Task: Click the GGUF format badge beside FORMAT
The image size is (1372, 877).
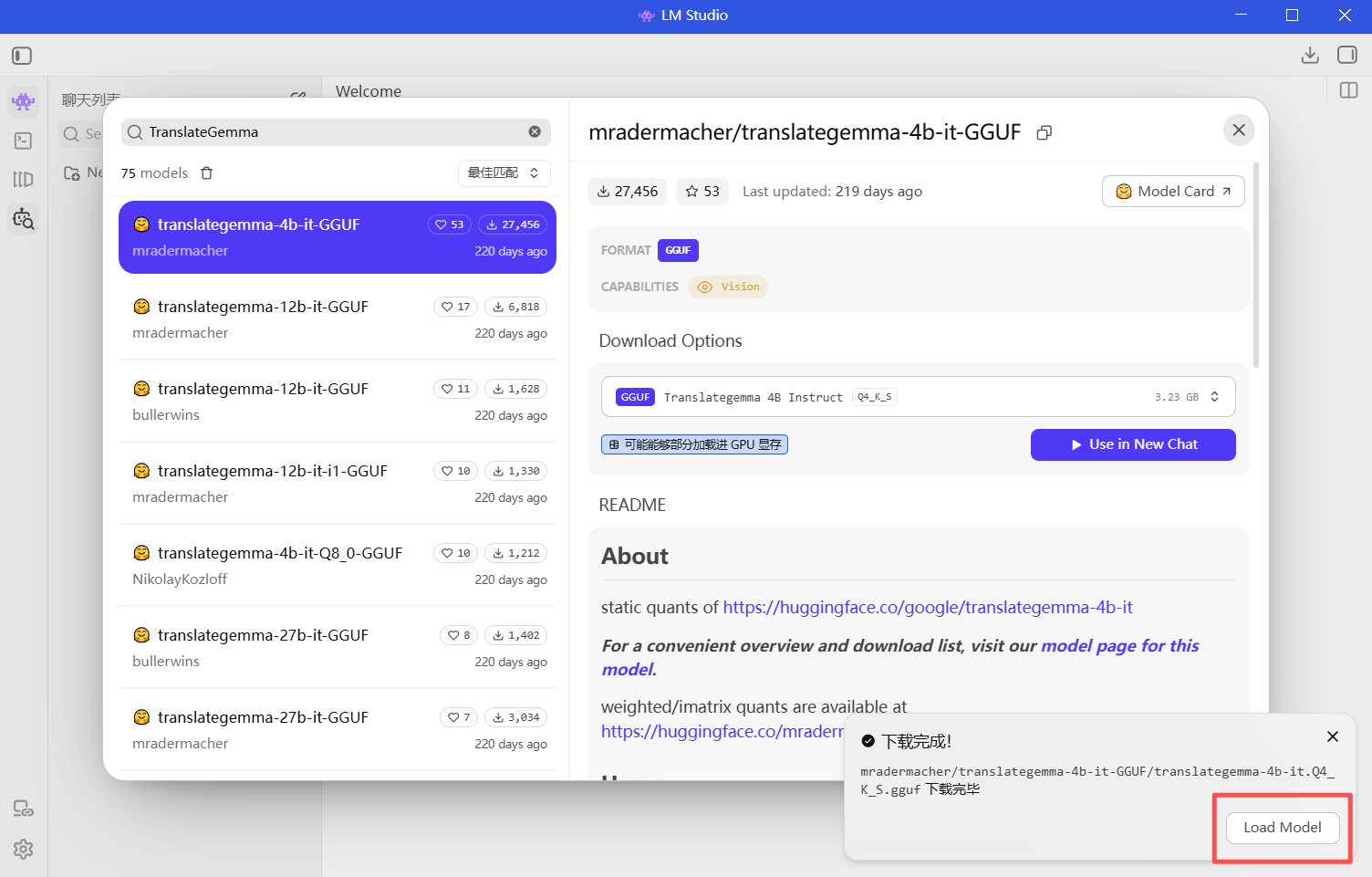Action: click(678, 250)
